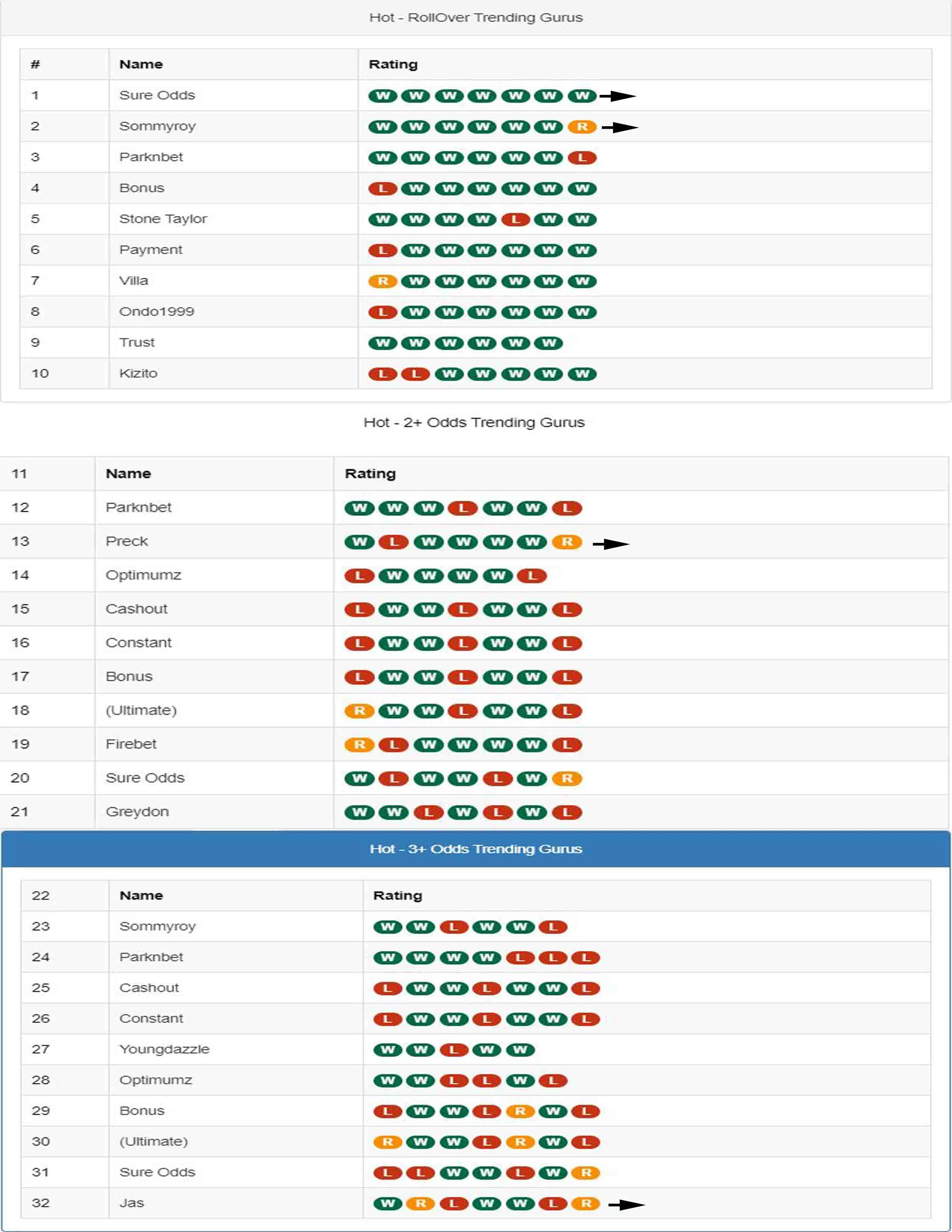Viewport: 952px width, 1232px height.
Task: Select the name Parknbet in row 3
Action: pos(151,157)
